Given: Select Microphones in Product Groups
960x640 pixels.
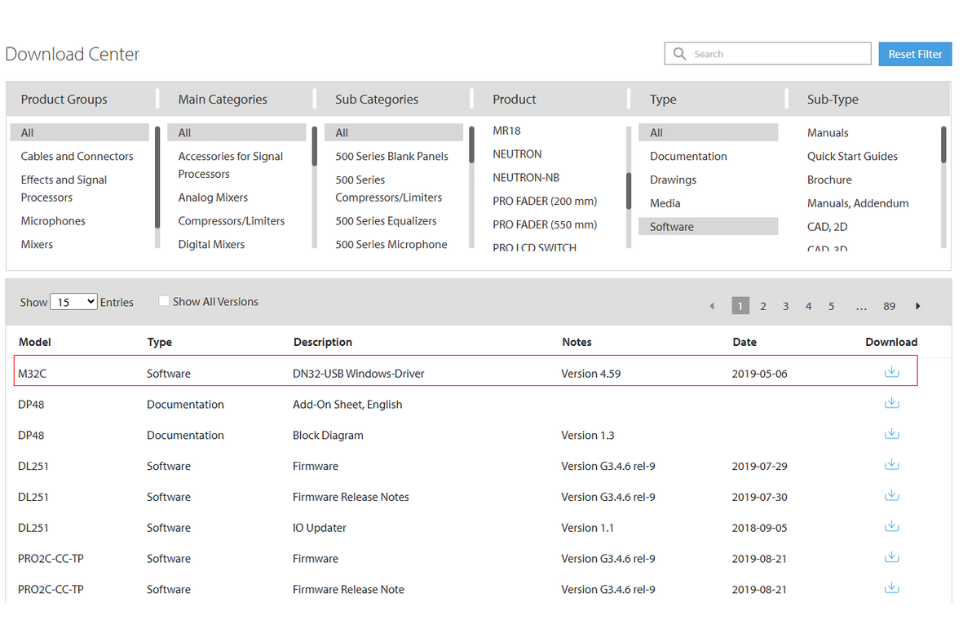Looking at the screenshot, I should (x=53, y=221).
